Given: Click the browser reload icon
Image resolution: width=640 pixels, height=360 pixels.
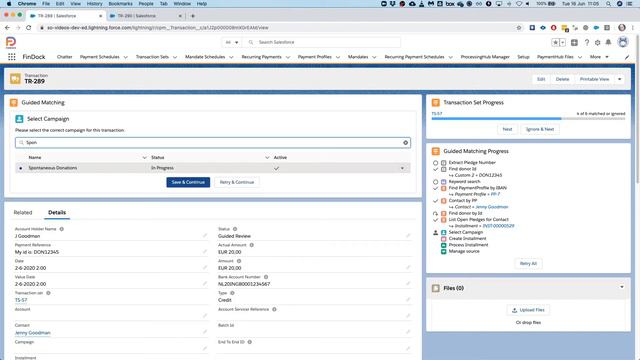Looking at the screenshot, I should pos(28,28).
